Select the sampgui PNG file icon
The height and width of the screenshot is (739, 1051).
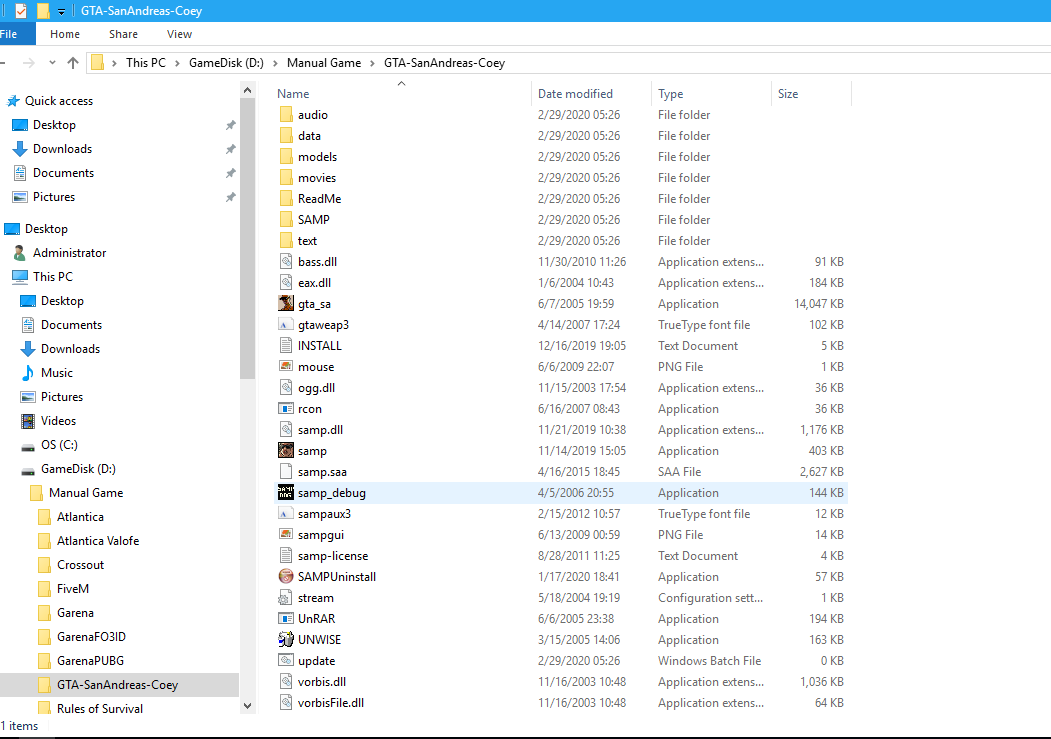coord(286,535)
